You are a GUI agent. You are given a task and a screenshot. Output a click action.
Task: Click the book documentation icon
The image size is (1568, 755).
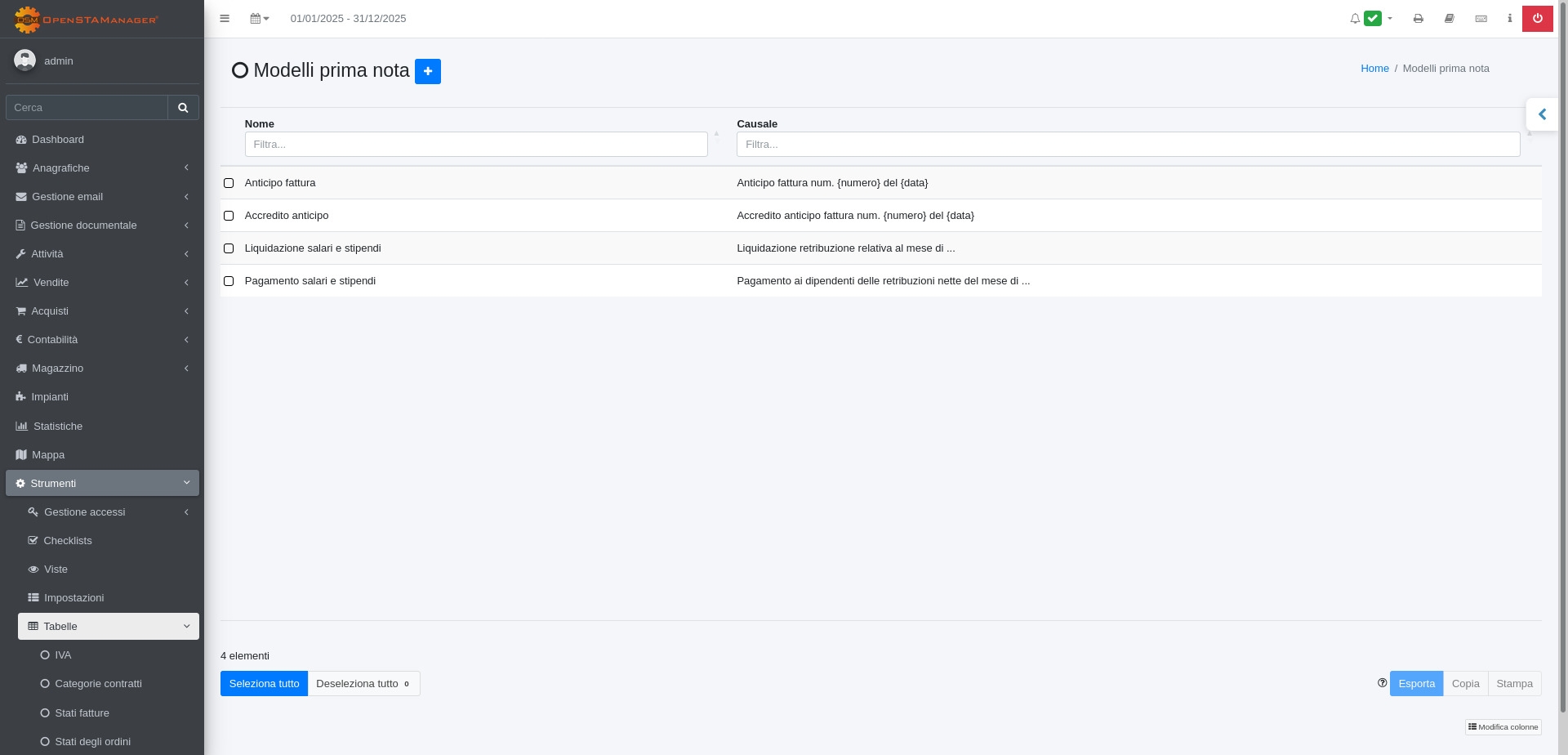click(1449, 19)
